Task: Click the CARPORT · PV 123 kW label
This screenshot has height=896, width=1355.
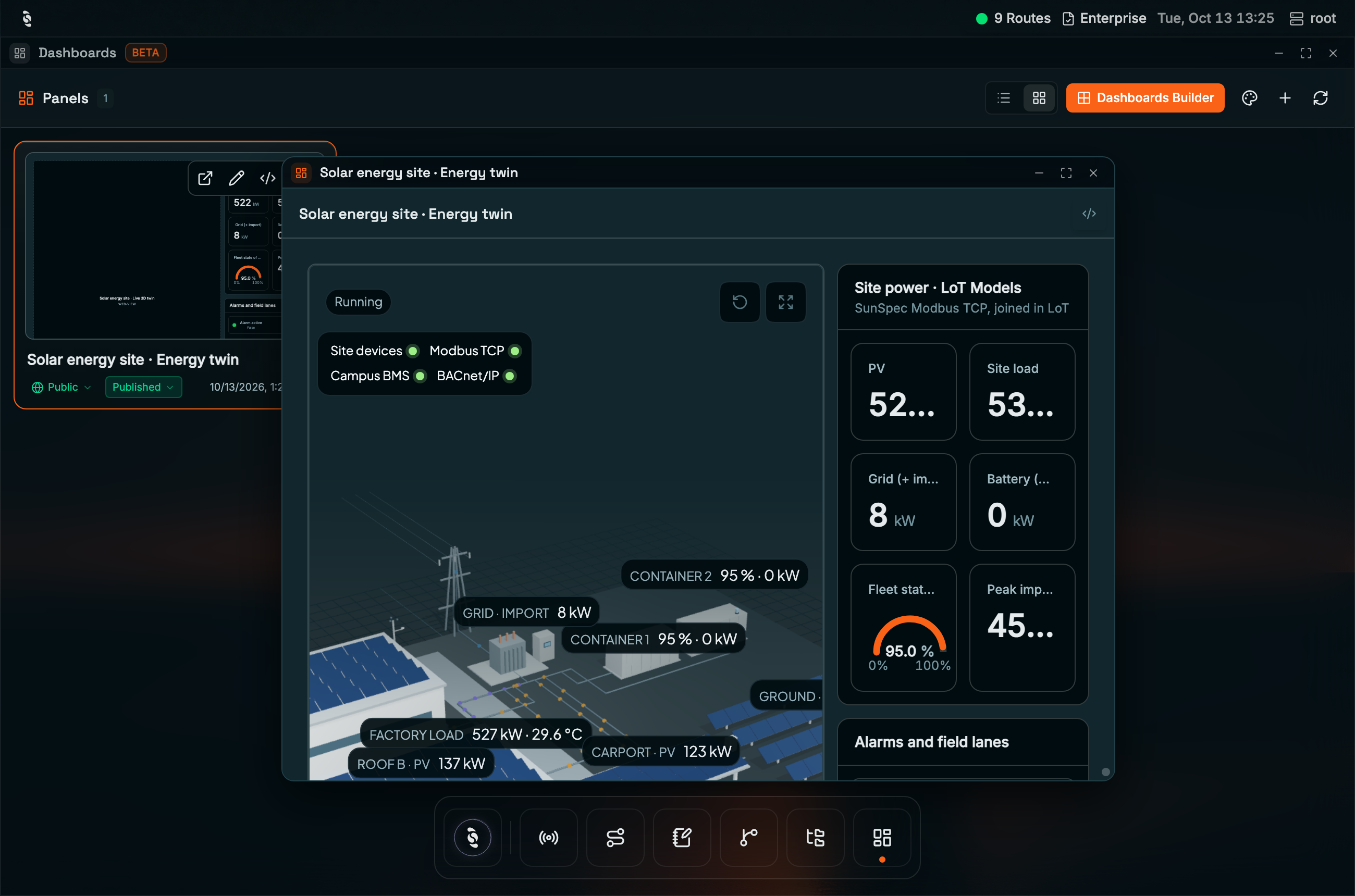Action: (x=661, y=752)
